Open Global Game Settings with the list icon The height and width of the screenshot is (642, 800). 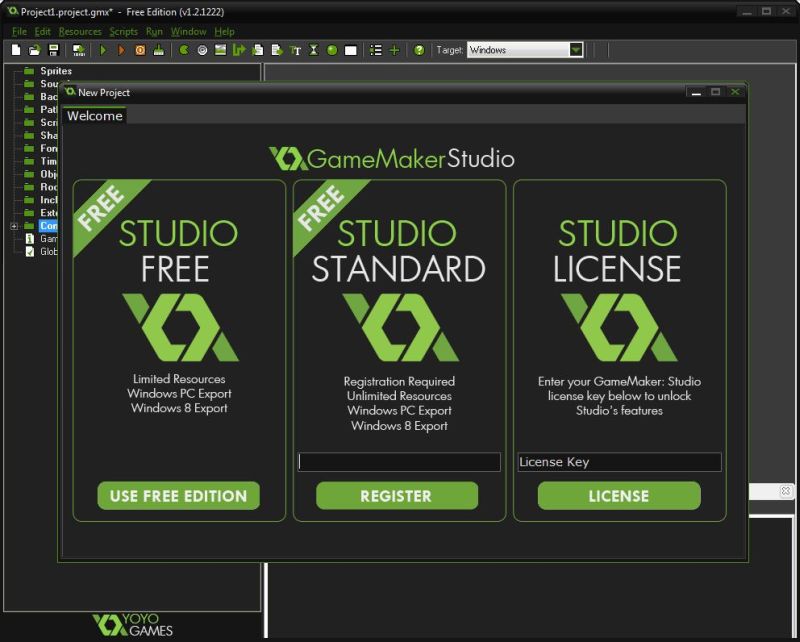pyautogui.click(x=376, y=50)
